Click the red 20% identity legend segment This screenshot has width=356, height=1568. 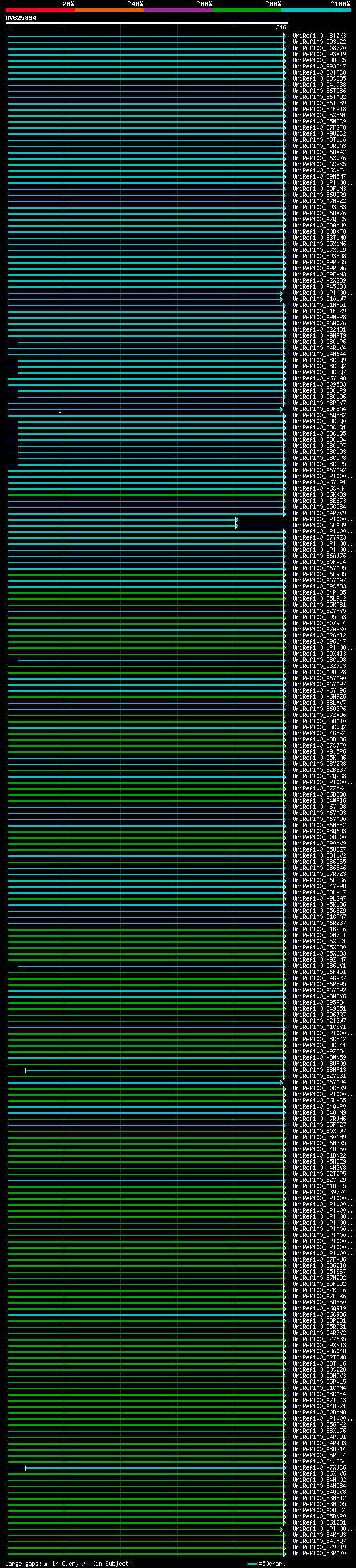pyautogui.click(x=39, y=10)
